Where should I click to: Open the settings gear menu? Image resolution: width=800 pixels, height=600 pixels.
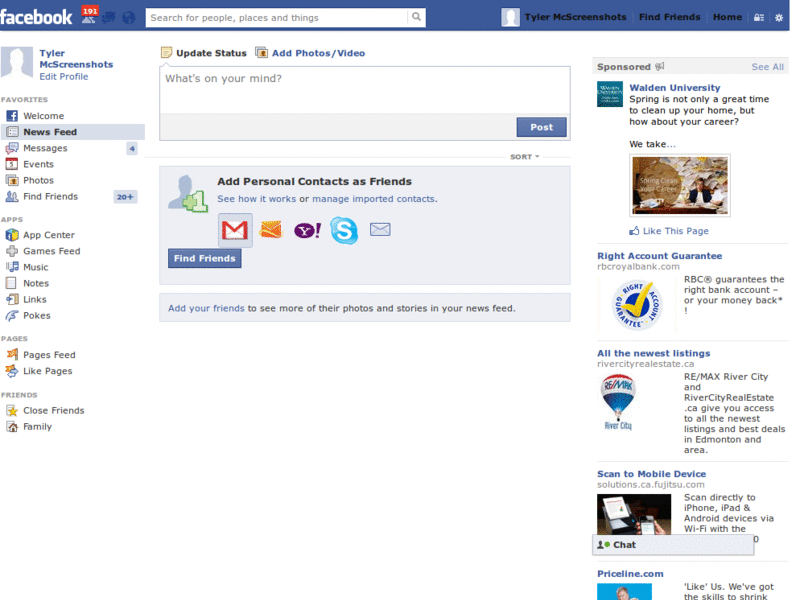click(x=779, y=17)
